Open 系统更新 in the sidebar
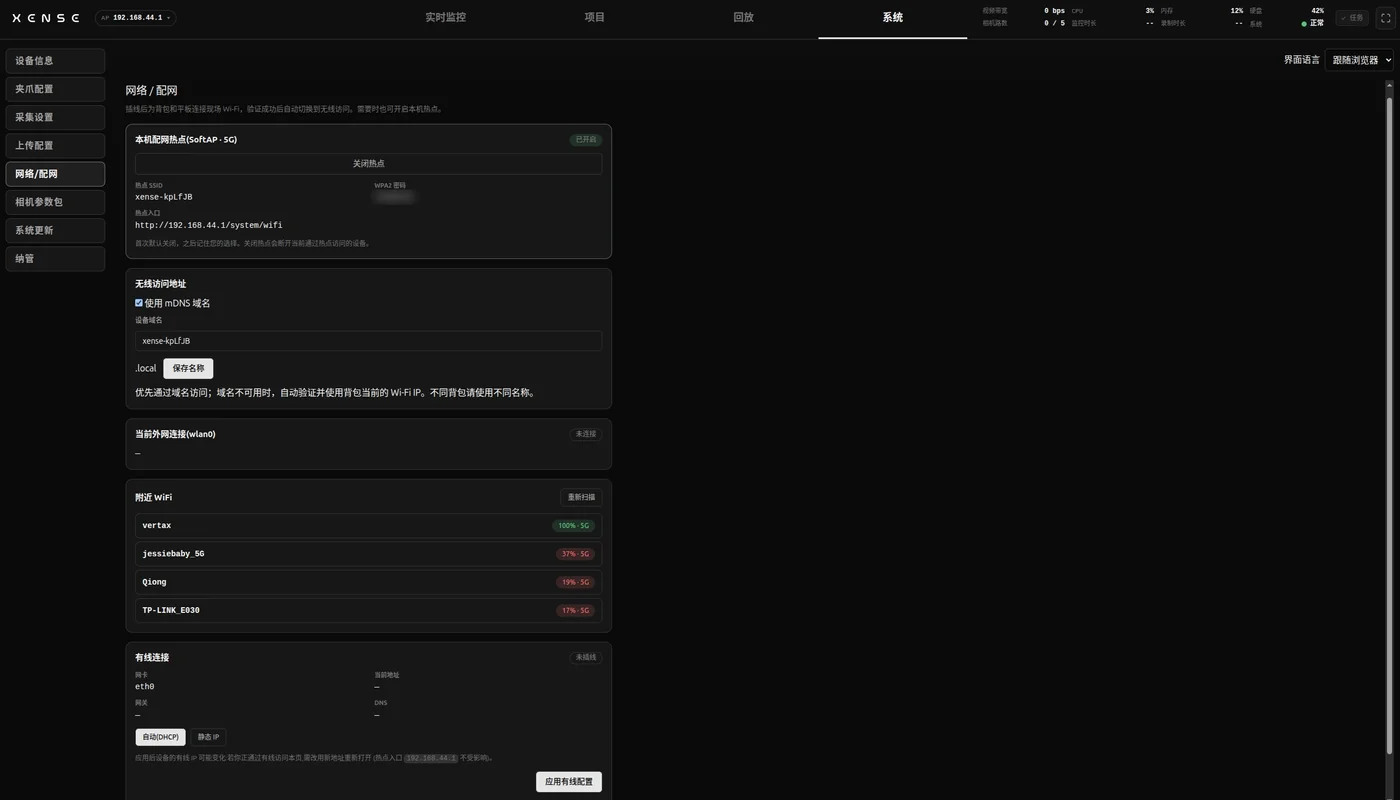The width and height of the screenshot is (1400, 800). tap(55, 230)
